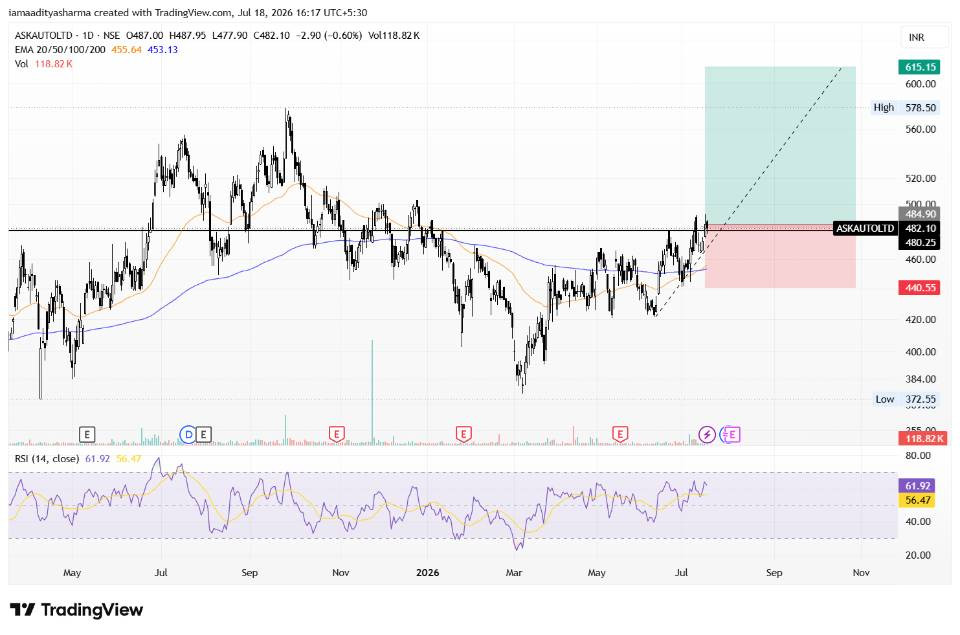
Task: Click the 420.00 price scale label
Action: pos(921,320)
